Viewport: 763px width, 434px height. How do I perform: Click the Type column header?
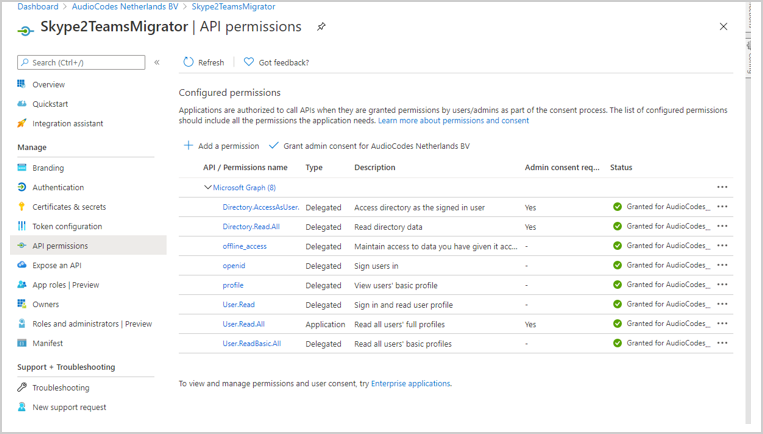(314, 167)
